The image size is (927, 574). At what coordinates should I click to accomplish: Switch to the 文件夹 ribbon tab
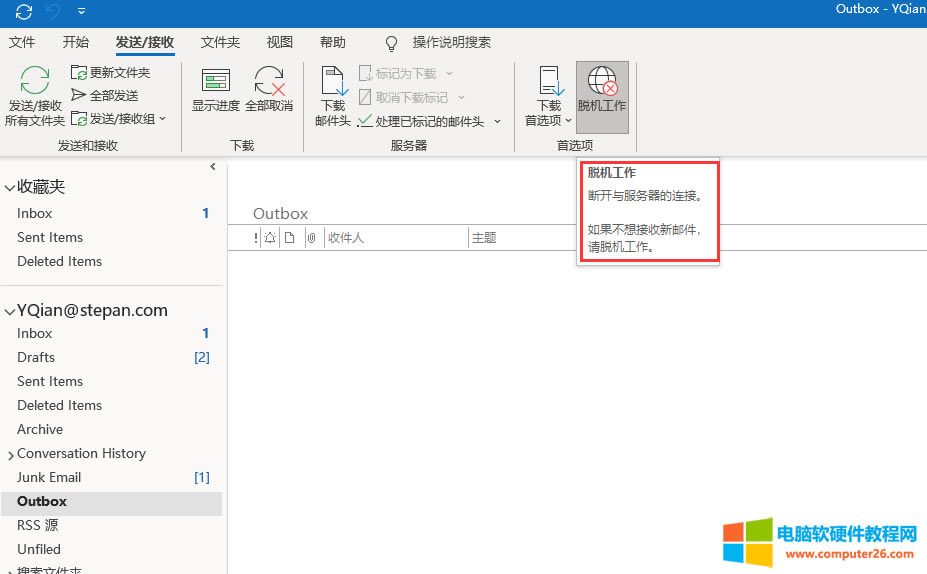click(220, 42)
